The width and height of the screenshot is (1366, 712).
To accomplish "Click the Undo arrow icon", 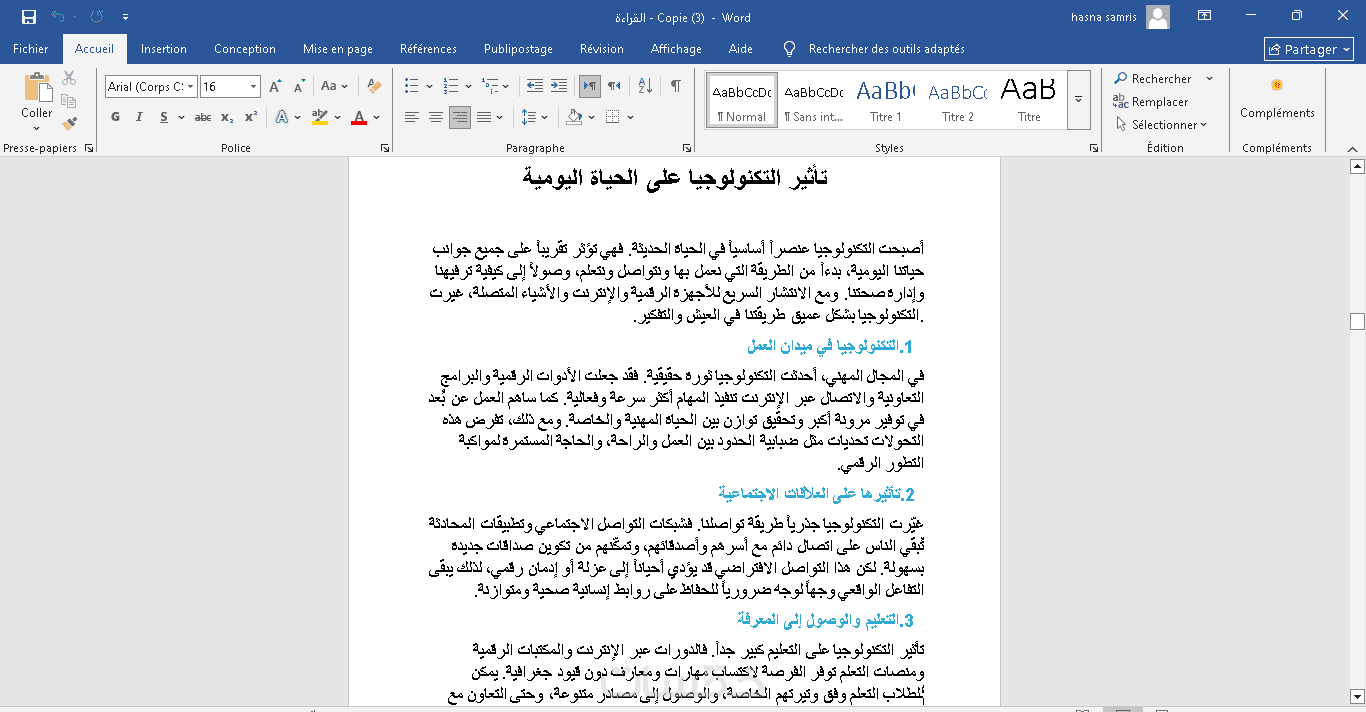I will point(57,16).
